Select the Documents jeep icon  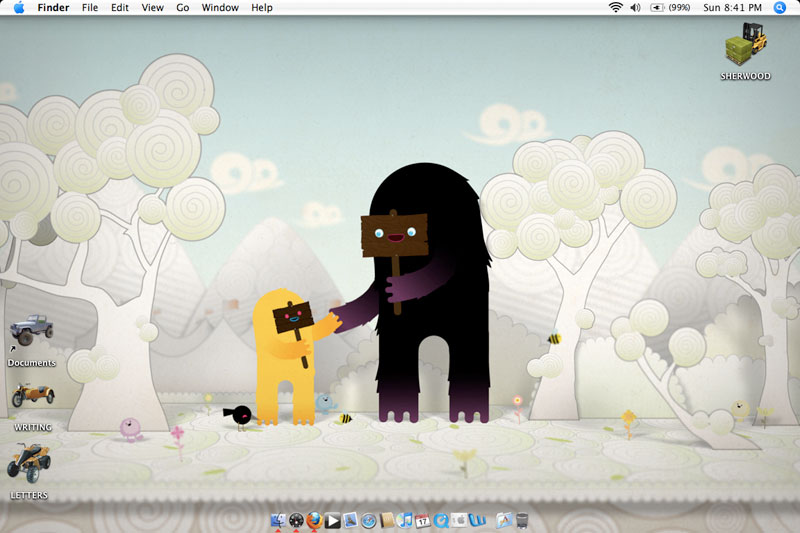coord(31,329)
